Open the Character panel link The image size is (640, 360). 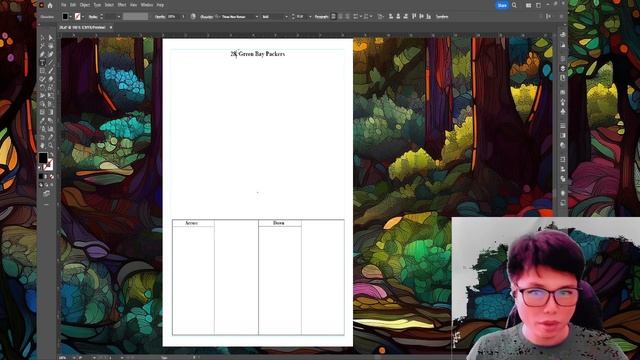pyautogui.click(x=206, y=17)
